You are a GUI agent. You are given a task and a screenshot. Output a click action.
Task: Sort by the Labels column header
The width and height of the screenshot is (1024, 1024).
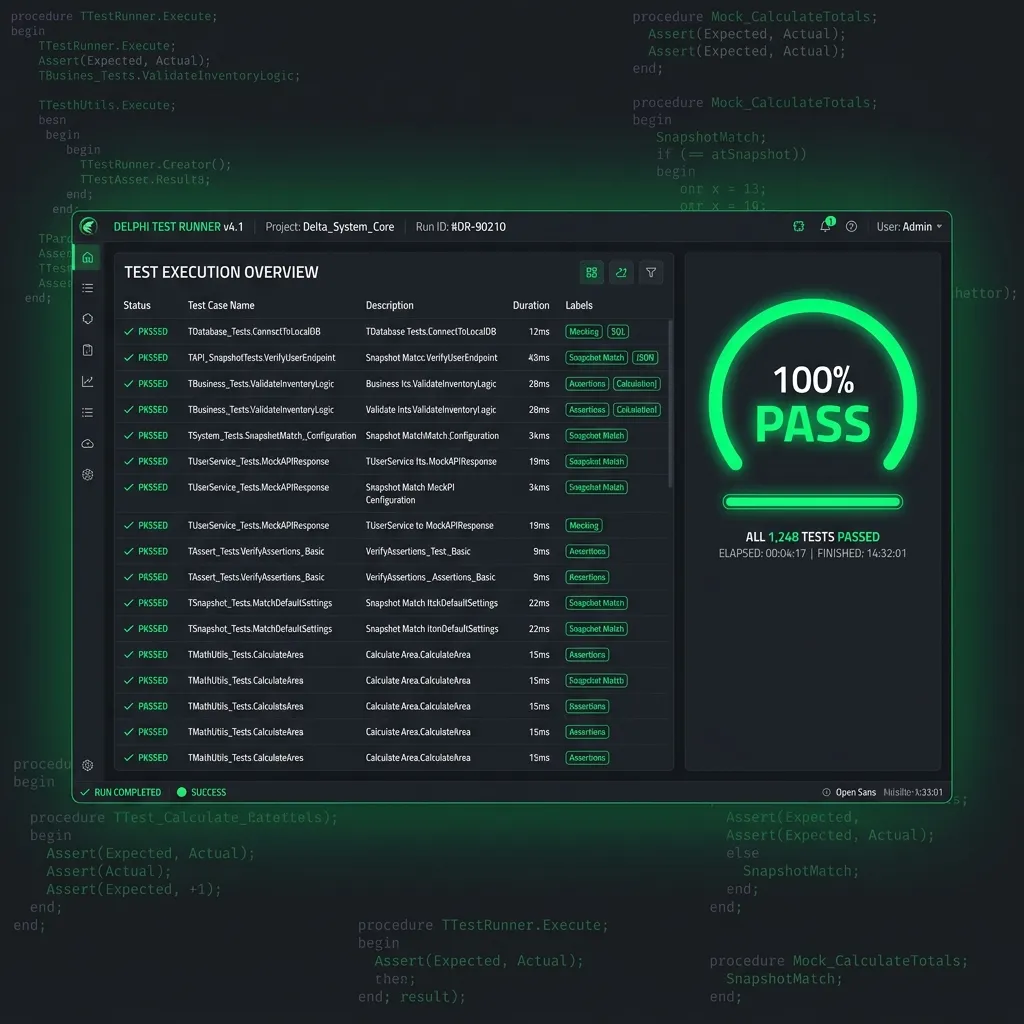579,305
